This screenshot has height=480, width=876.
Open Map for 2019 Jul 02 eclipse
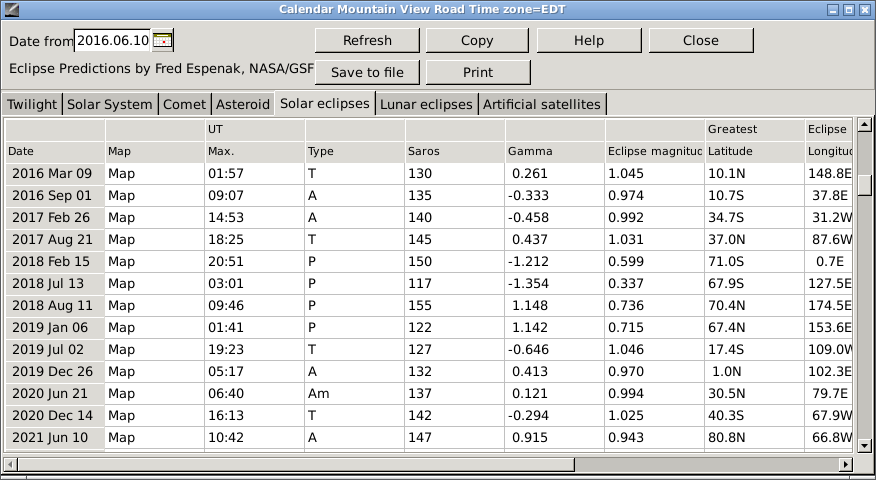tap(155, 350)
